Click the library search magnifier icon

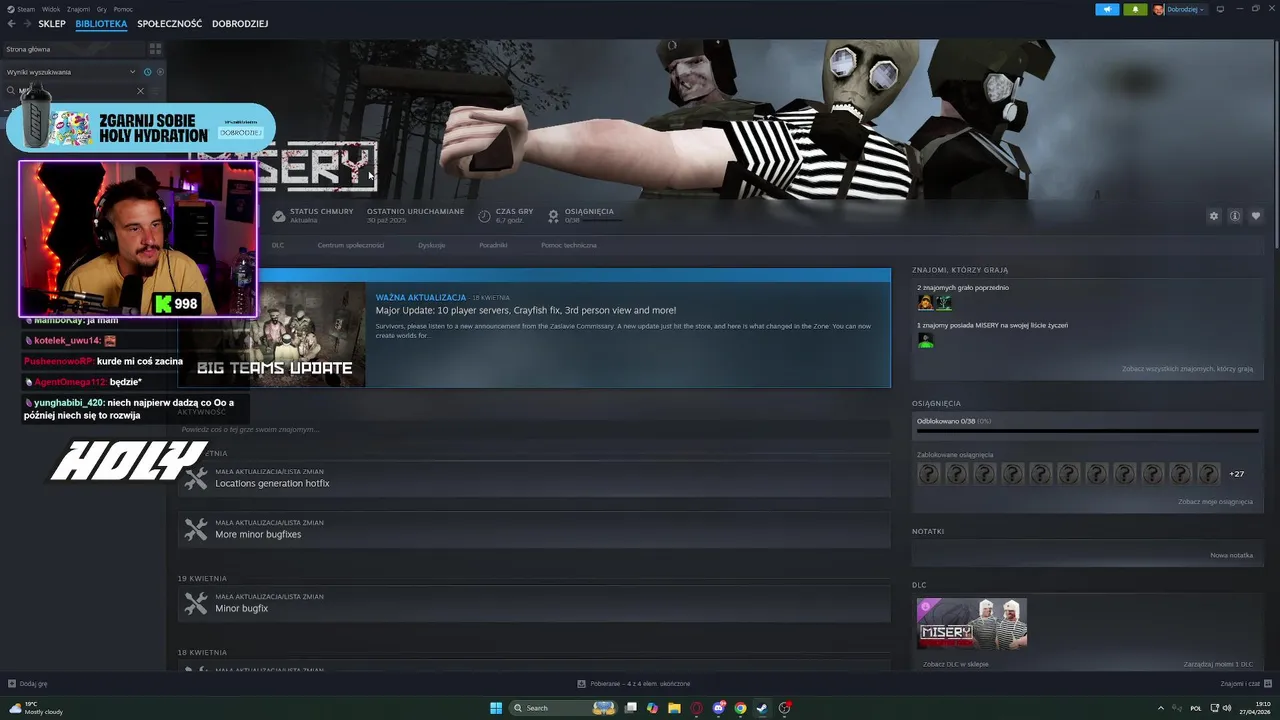[x=10, y=91]
